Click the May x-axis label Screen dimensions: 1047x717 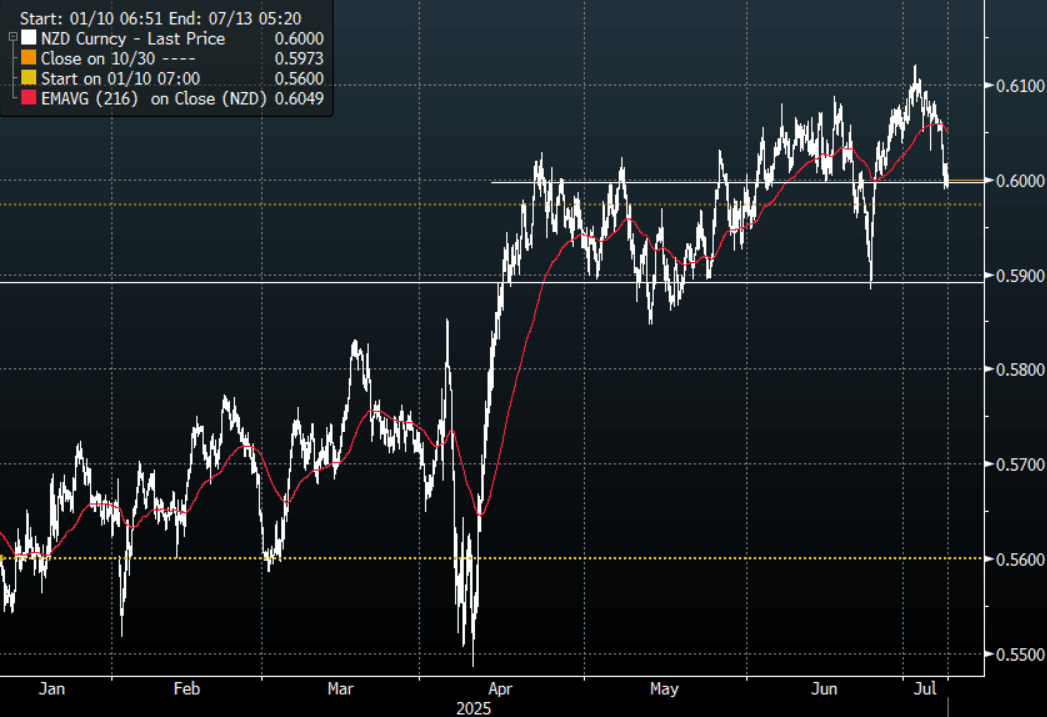[664, 688]
